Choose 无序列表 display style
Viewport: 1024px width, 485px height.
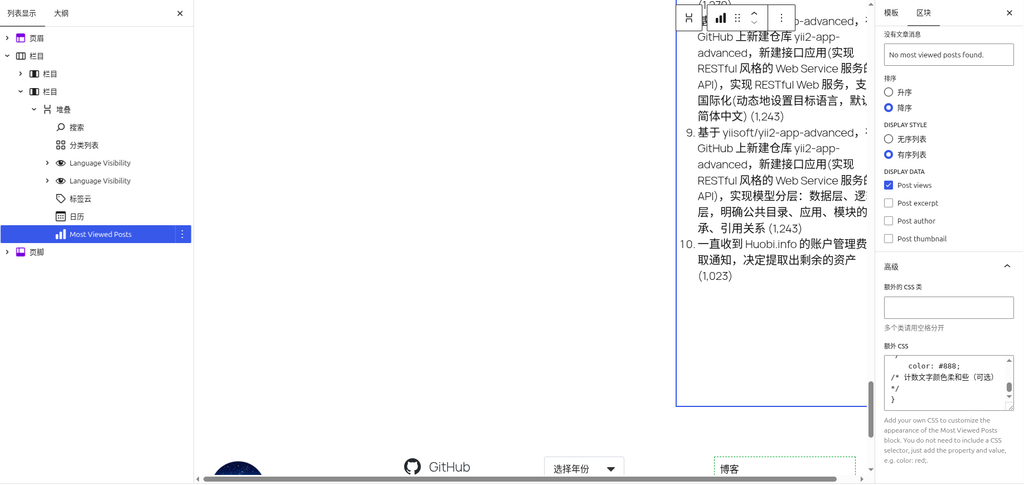(888, 139)
